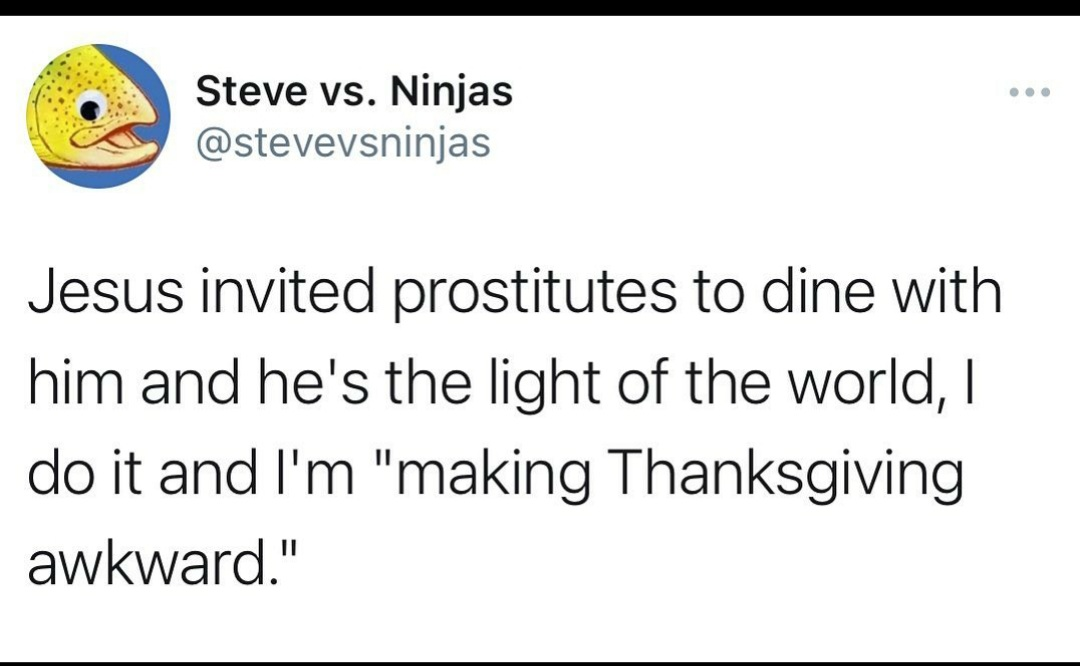Click the word dine in the tweet
Viewport: 1080px width, 666px height.
(x=814, y=291)
